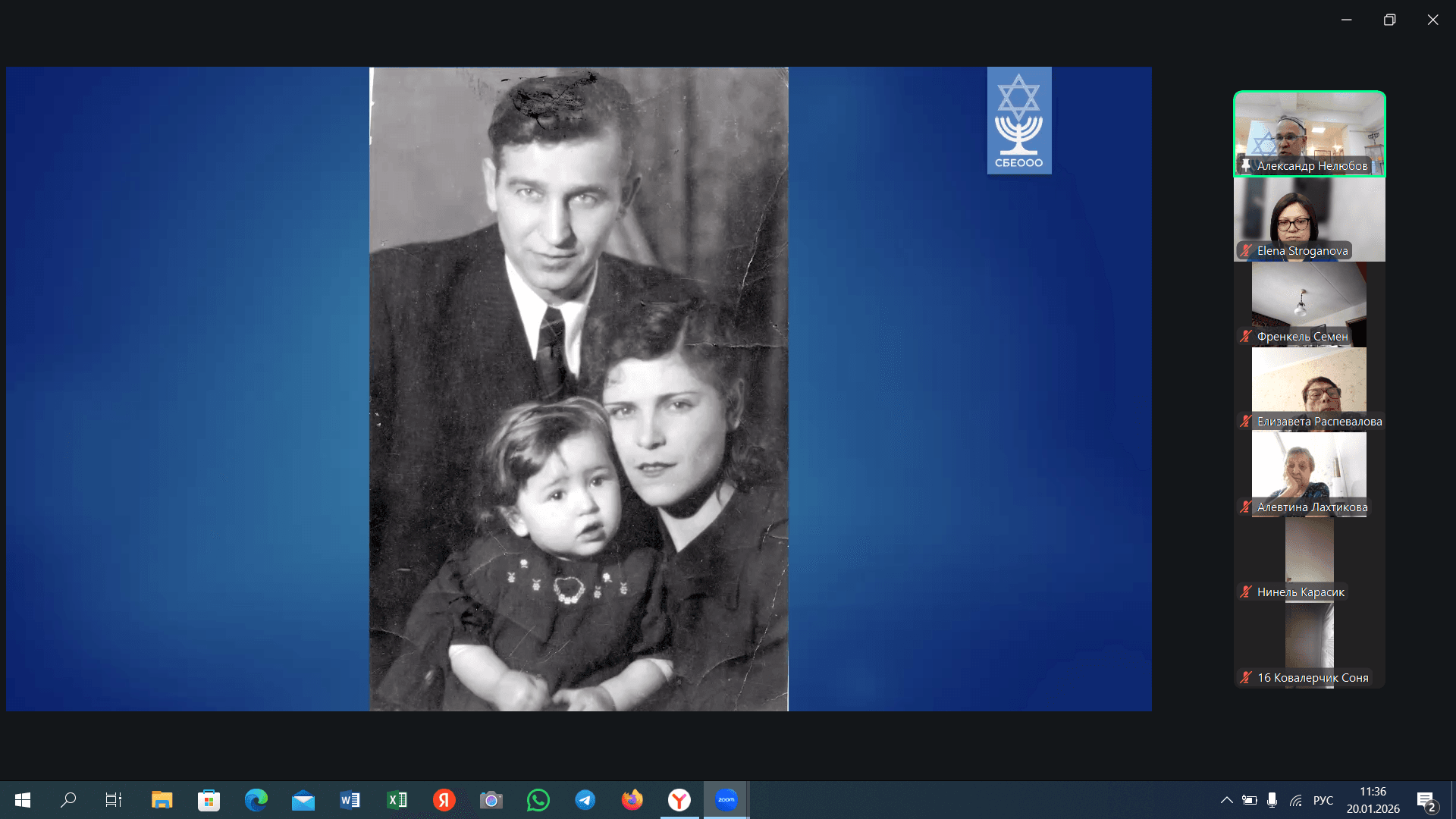Launch Microsoft Store from taskbar

[209, 800]
